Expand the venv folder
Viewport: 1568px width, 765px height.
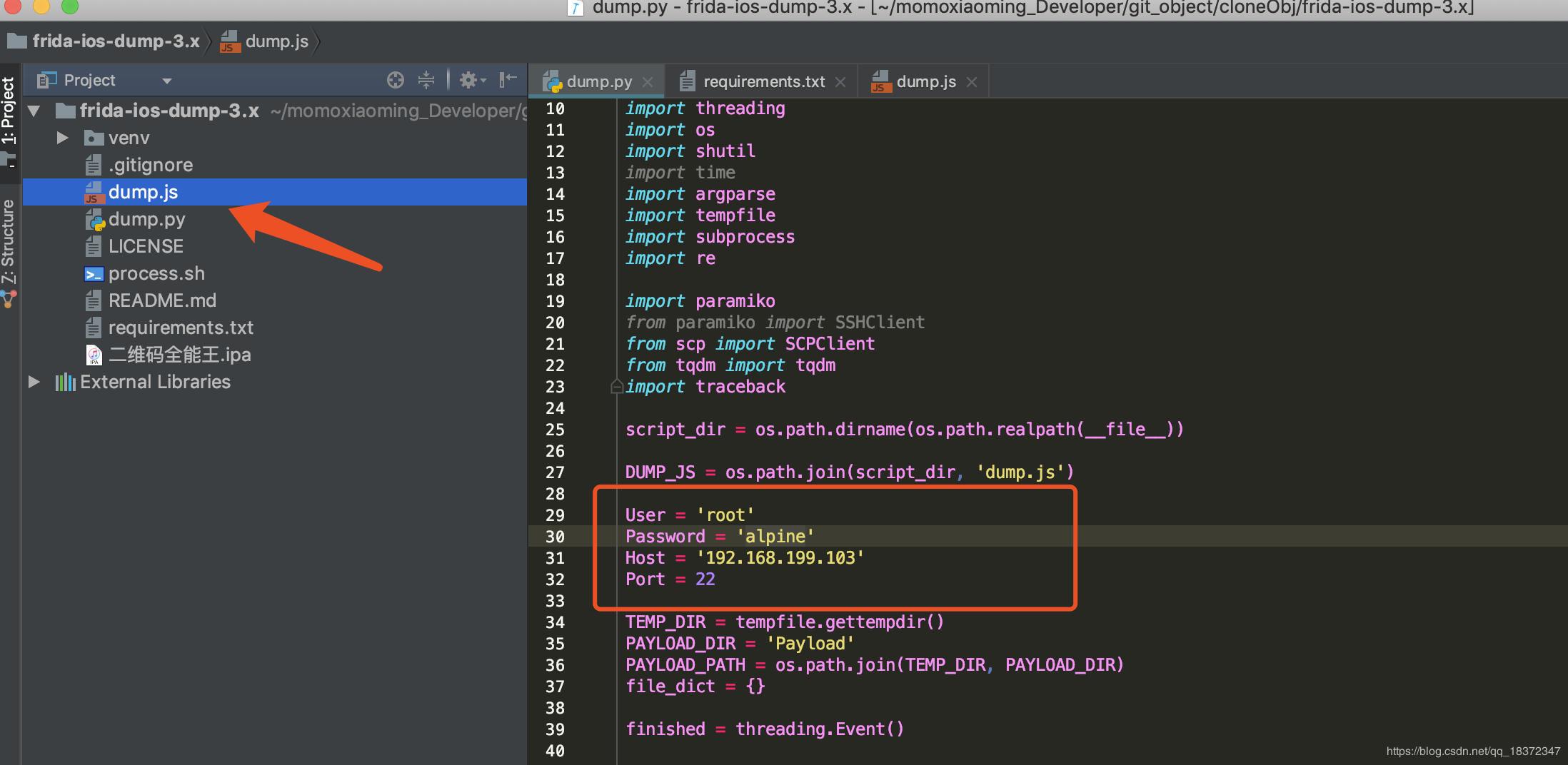pos(63,138)
